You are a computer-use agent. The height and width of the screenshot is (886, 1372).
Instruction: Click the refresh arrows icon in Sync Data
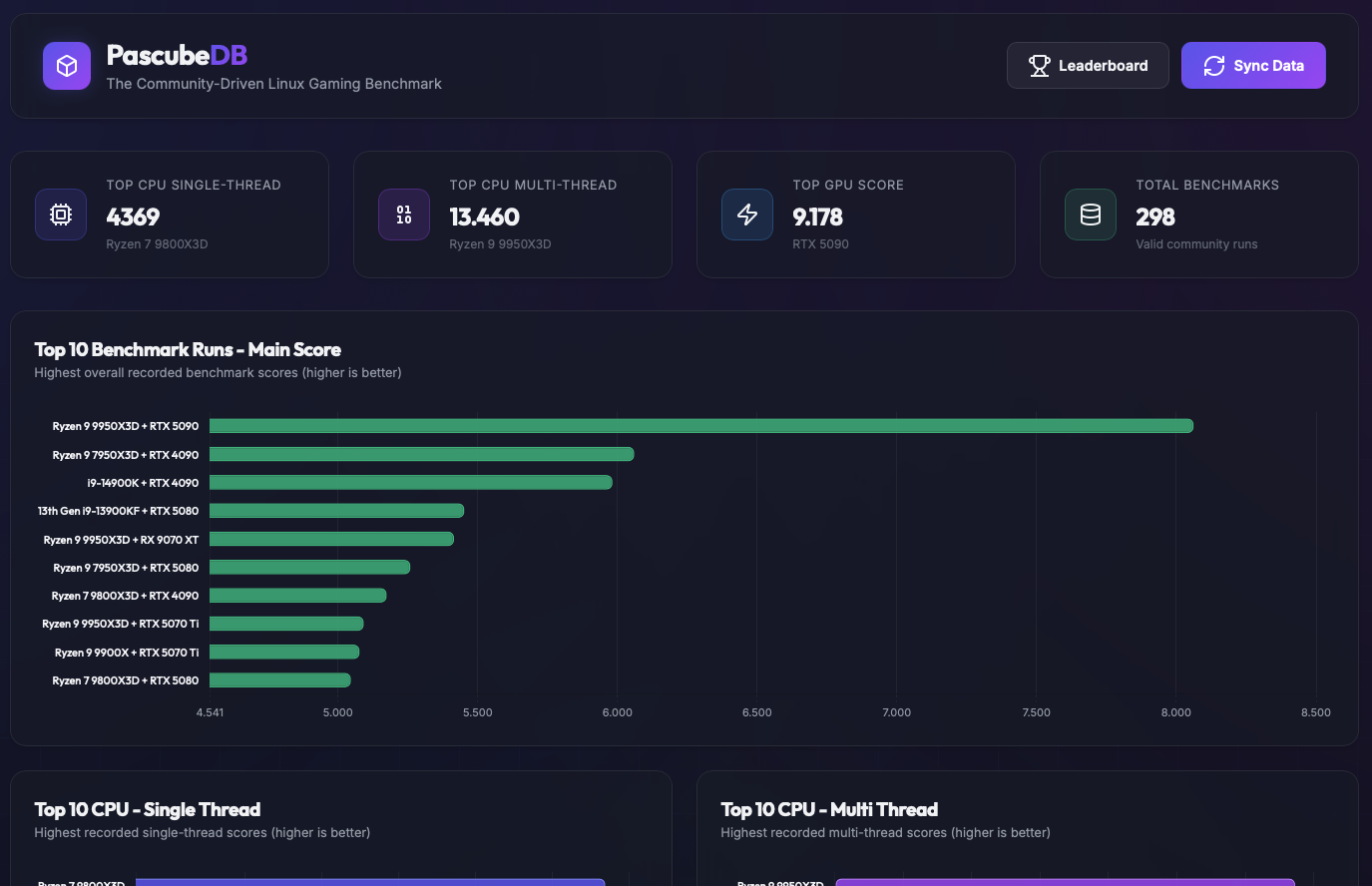point(1213,66)
